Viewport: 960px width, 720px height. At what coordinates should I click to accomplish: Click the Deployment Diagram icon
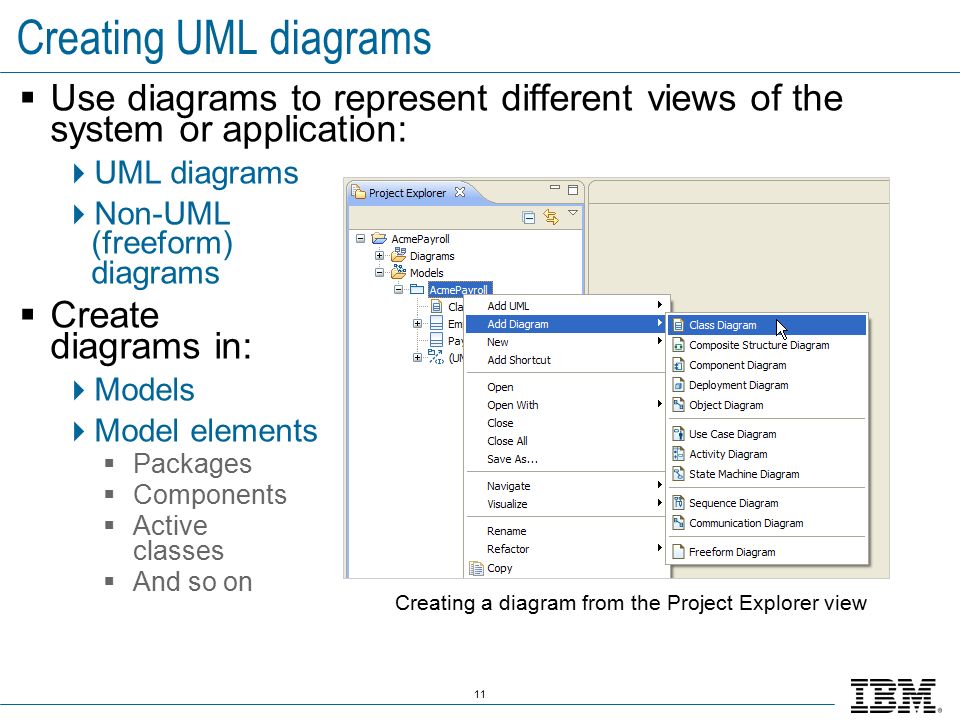click(x=678, y=385)
